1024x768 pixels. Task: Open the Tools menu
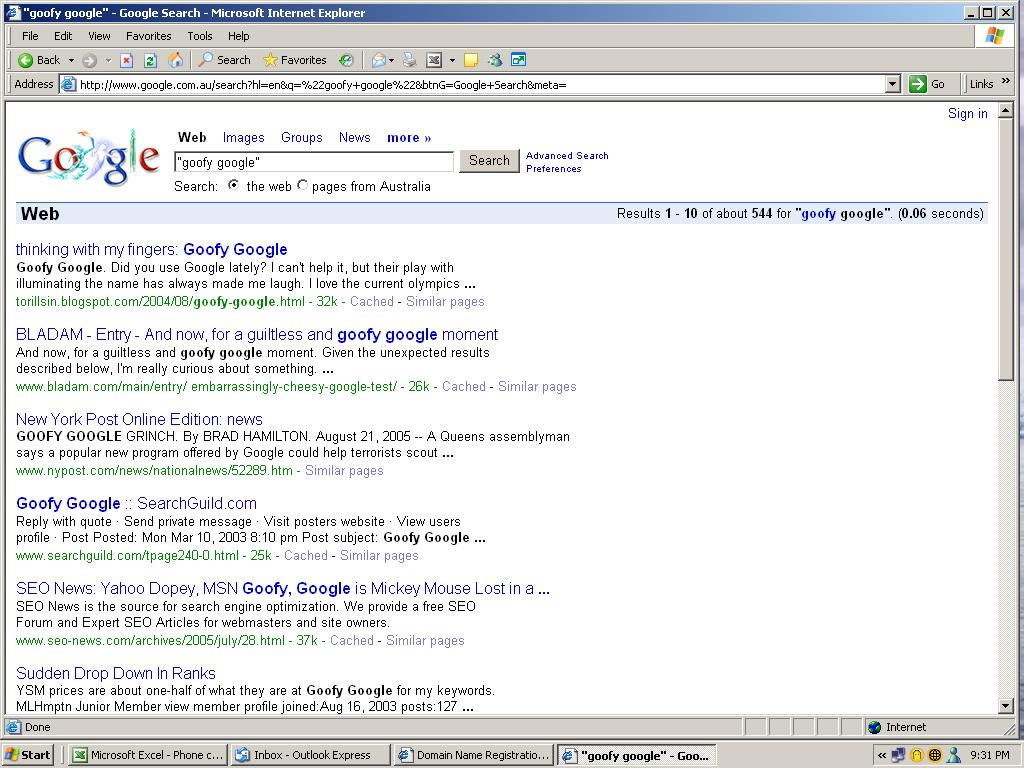[x=200, y=36]
